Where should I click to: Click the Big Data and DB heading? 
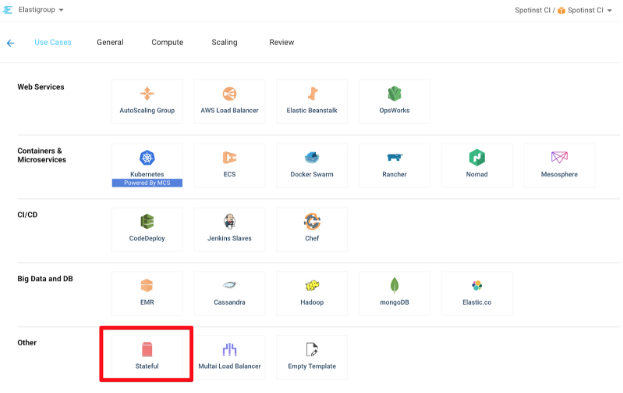pyautogui.click(x=45, y=279)
